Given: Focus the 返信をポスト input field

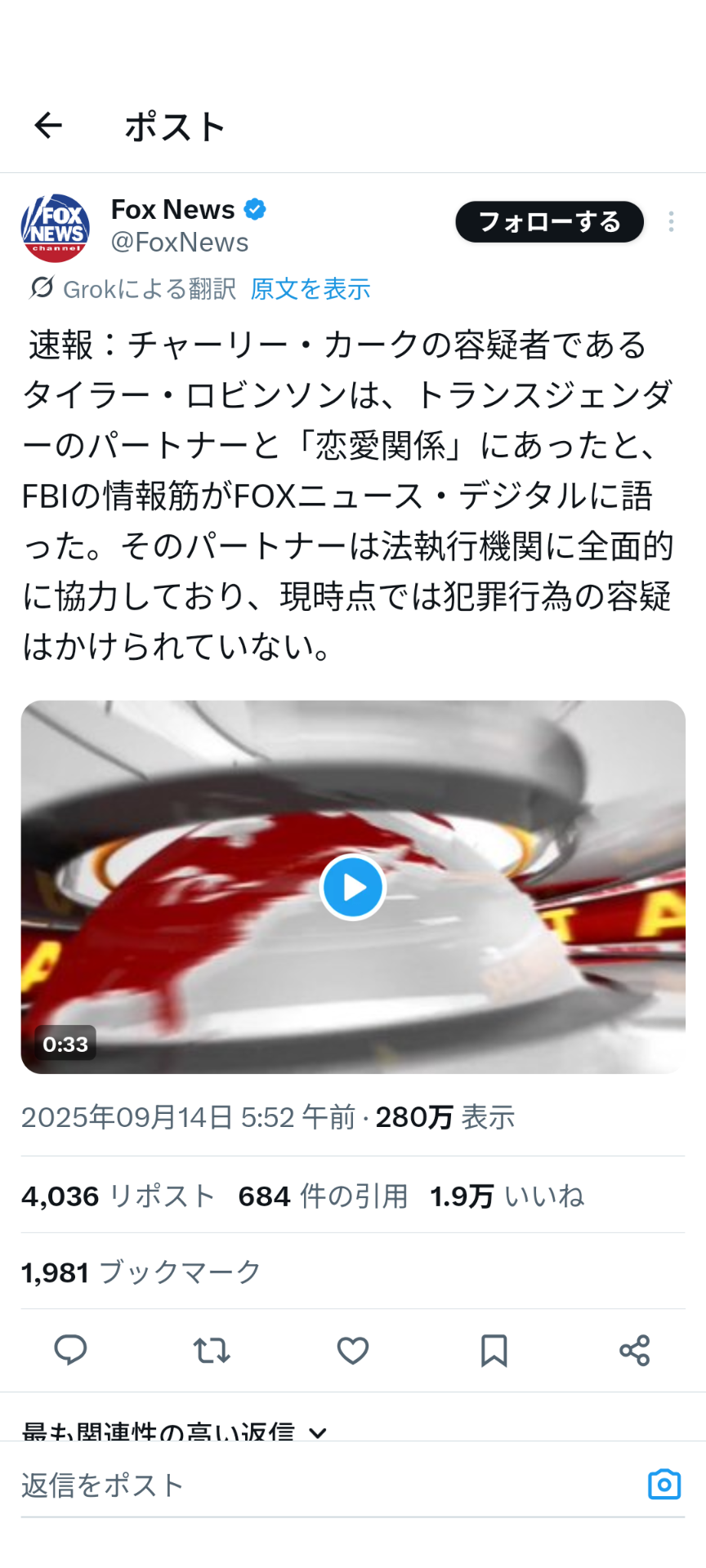Looking at the screenshot, I should (327, 1486).
